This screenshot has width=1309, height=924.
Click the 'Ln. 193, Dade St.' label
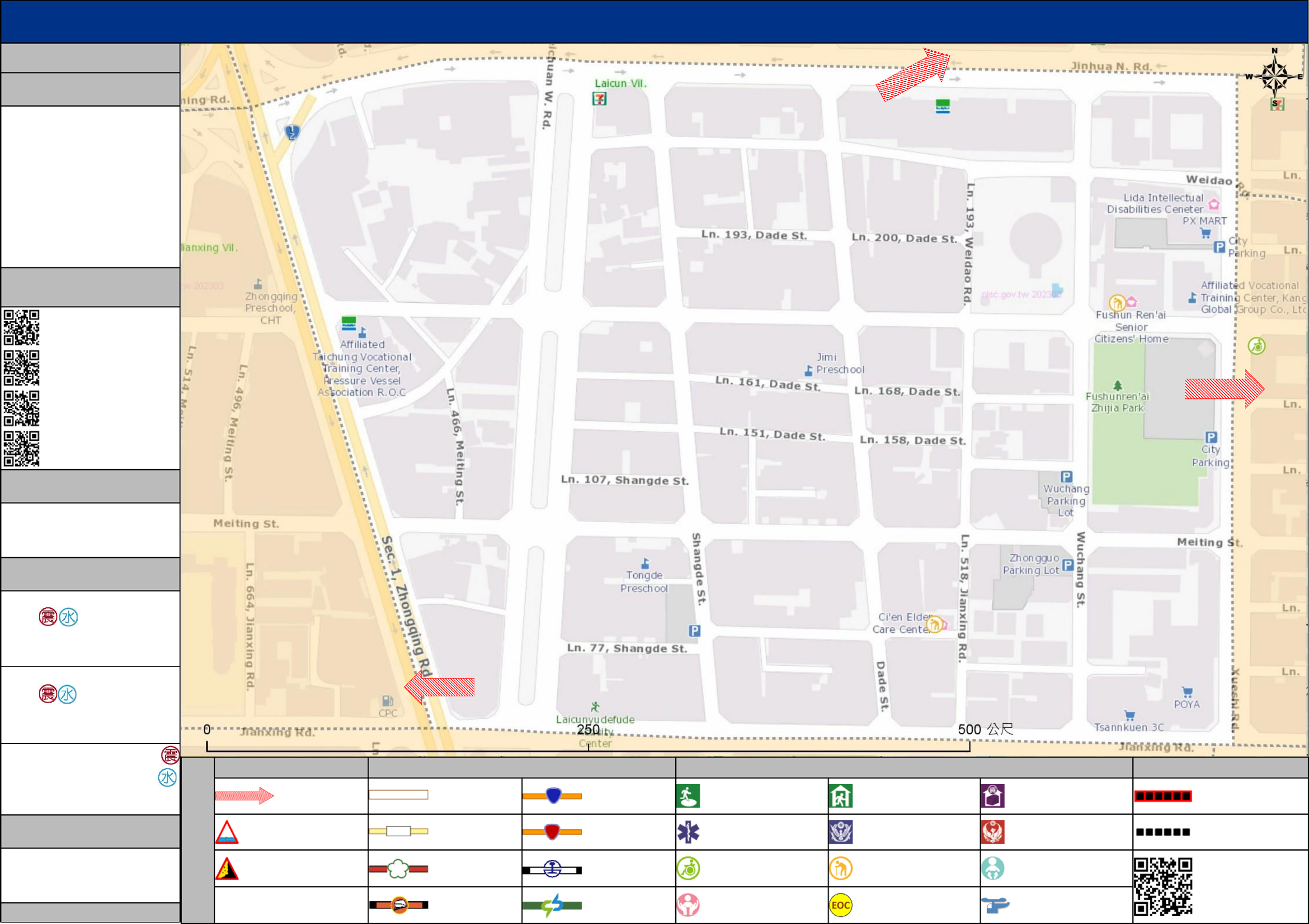tap(754, 235)
